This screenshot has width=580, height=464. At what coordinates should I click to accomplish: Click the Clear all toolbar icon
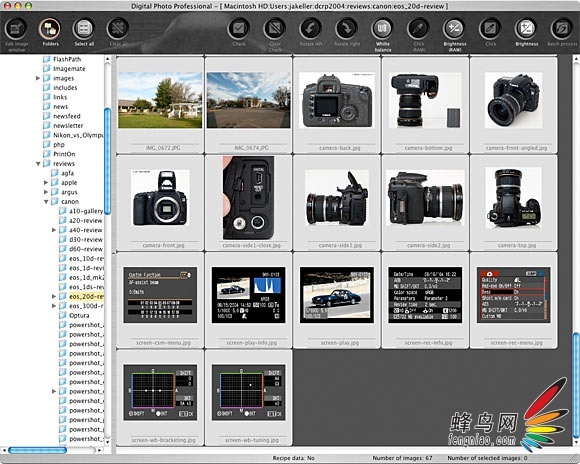tap(118, 28)
